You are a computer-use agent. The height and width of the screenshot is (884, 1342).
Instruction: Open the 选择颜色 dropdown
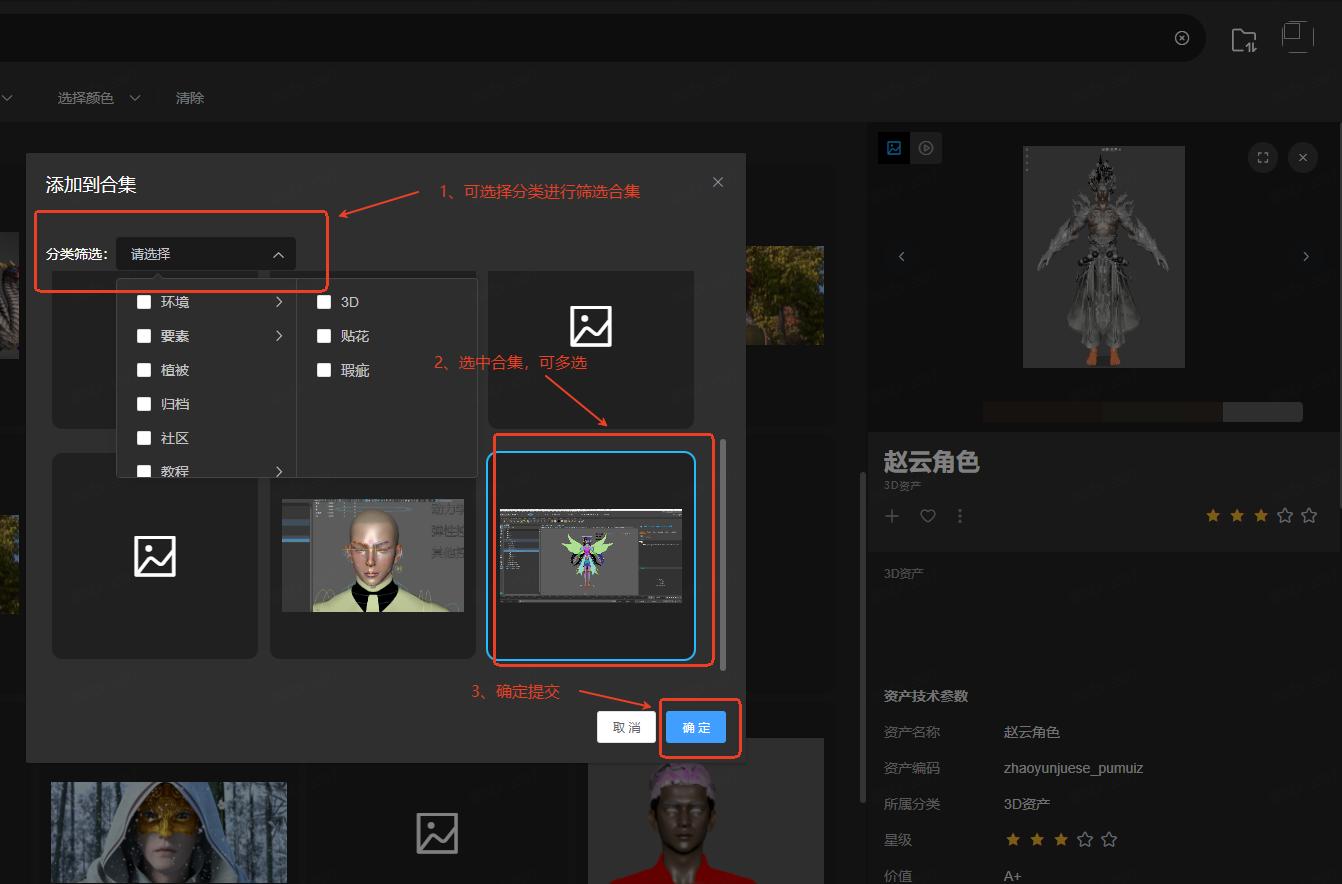98,98
